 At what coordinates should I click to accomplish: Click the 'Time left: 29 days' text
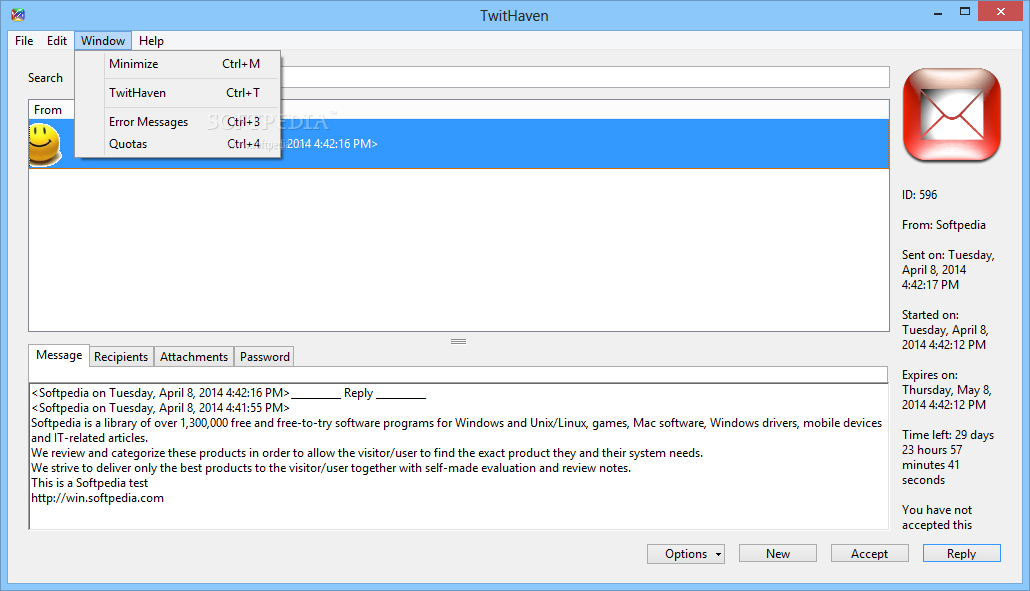(x=948, y=435)
